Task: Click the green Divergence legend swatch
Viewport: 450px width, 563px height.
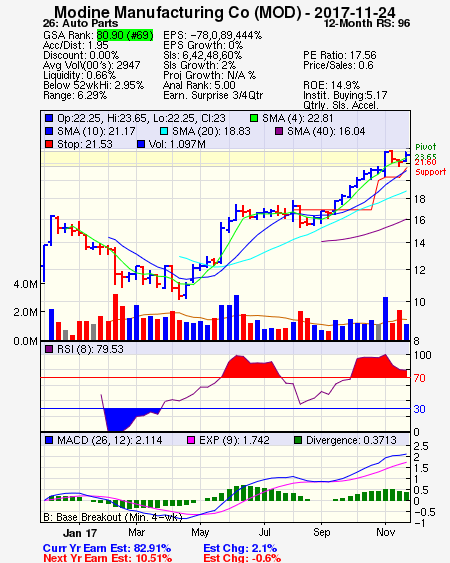Action: pyautogui.click(x=298, y=440)
